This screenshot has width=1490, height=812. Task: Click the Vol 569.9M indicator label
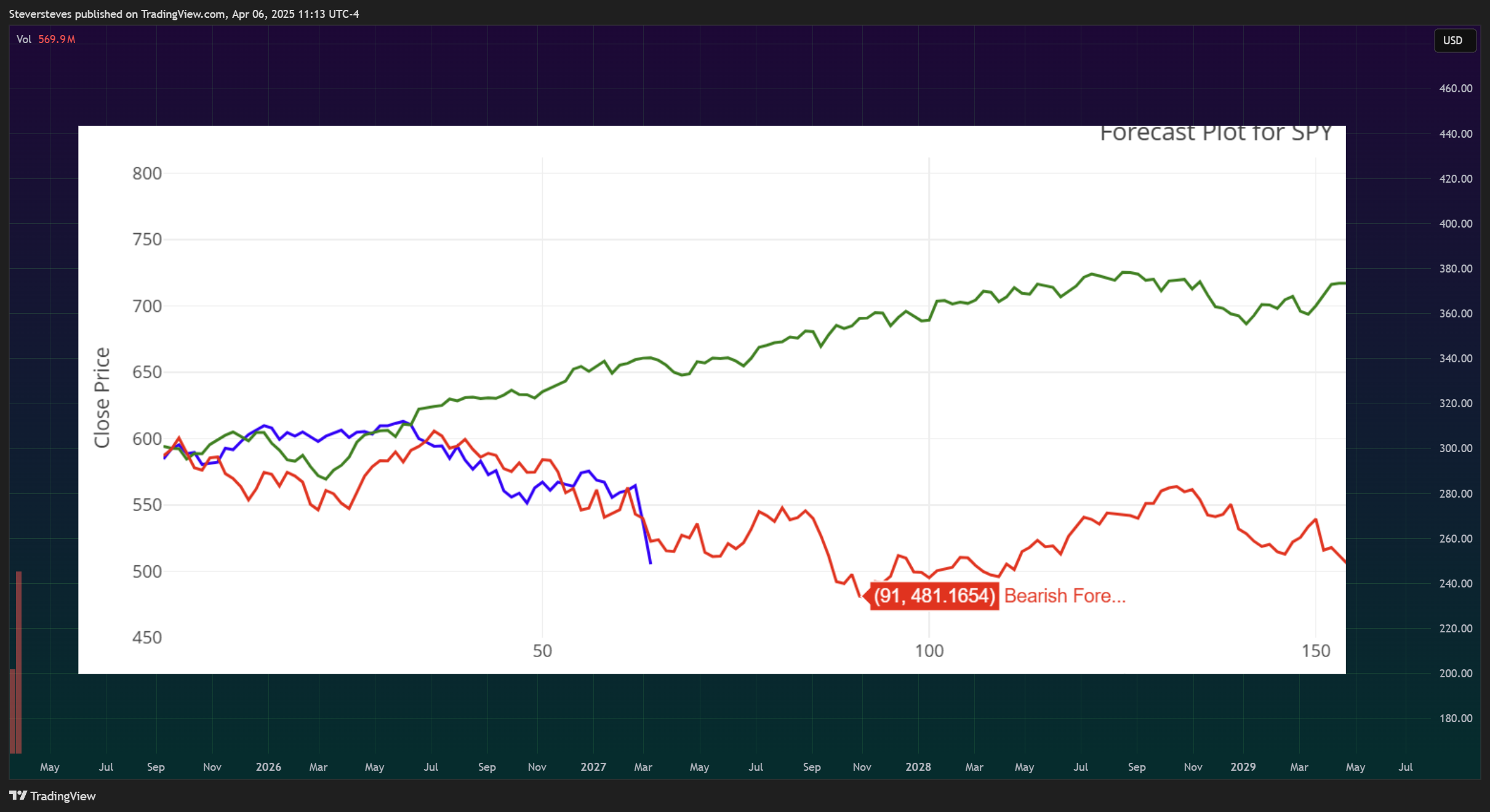tap(46, 39)
